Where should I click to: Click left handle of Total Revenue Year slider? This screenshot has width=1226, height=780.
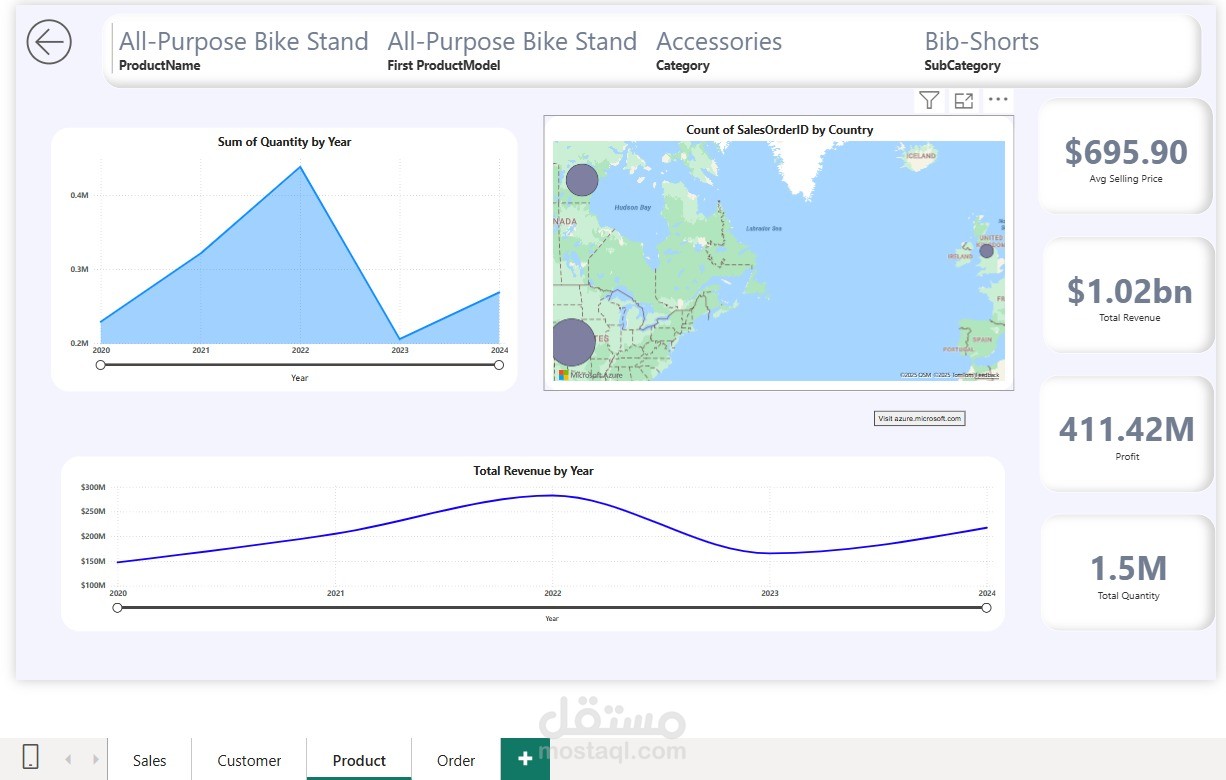[118, 607]
